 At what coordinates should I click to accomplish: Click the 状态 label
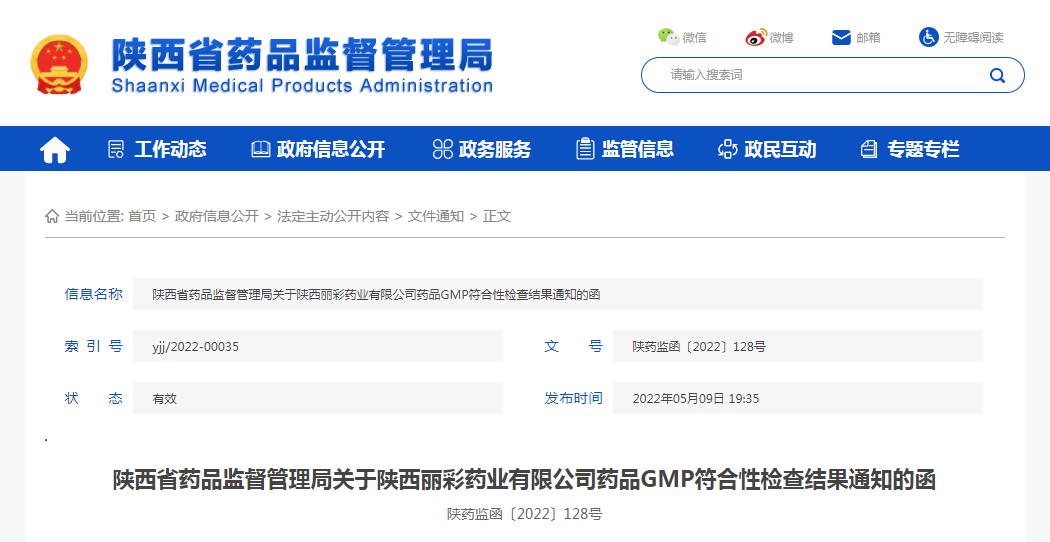(94, 398)
